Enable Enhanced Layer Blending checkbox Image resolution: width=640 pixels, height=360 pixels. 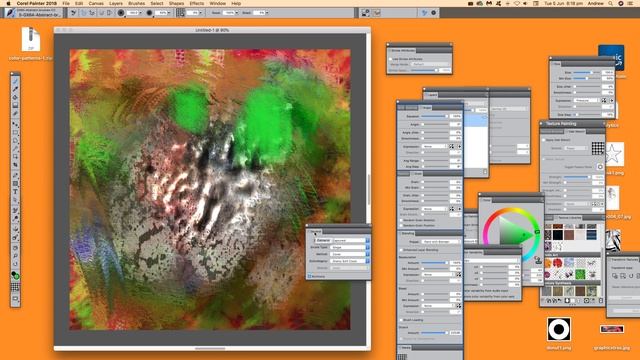(x=401, y=250)
